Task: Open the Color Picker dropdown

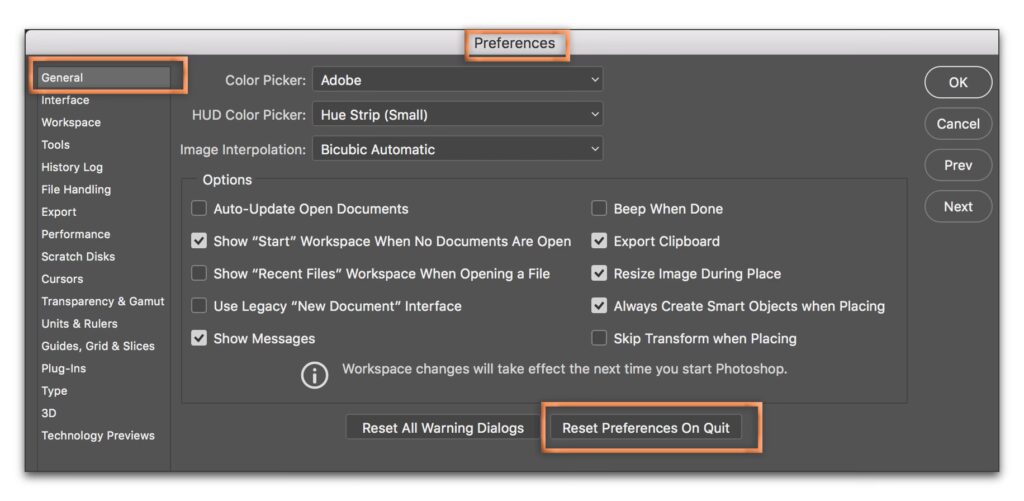Action: pos(458,80)
